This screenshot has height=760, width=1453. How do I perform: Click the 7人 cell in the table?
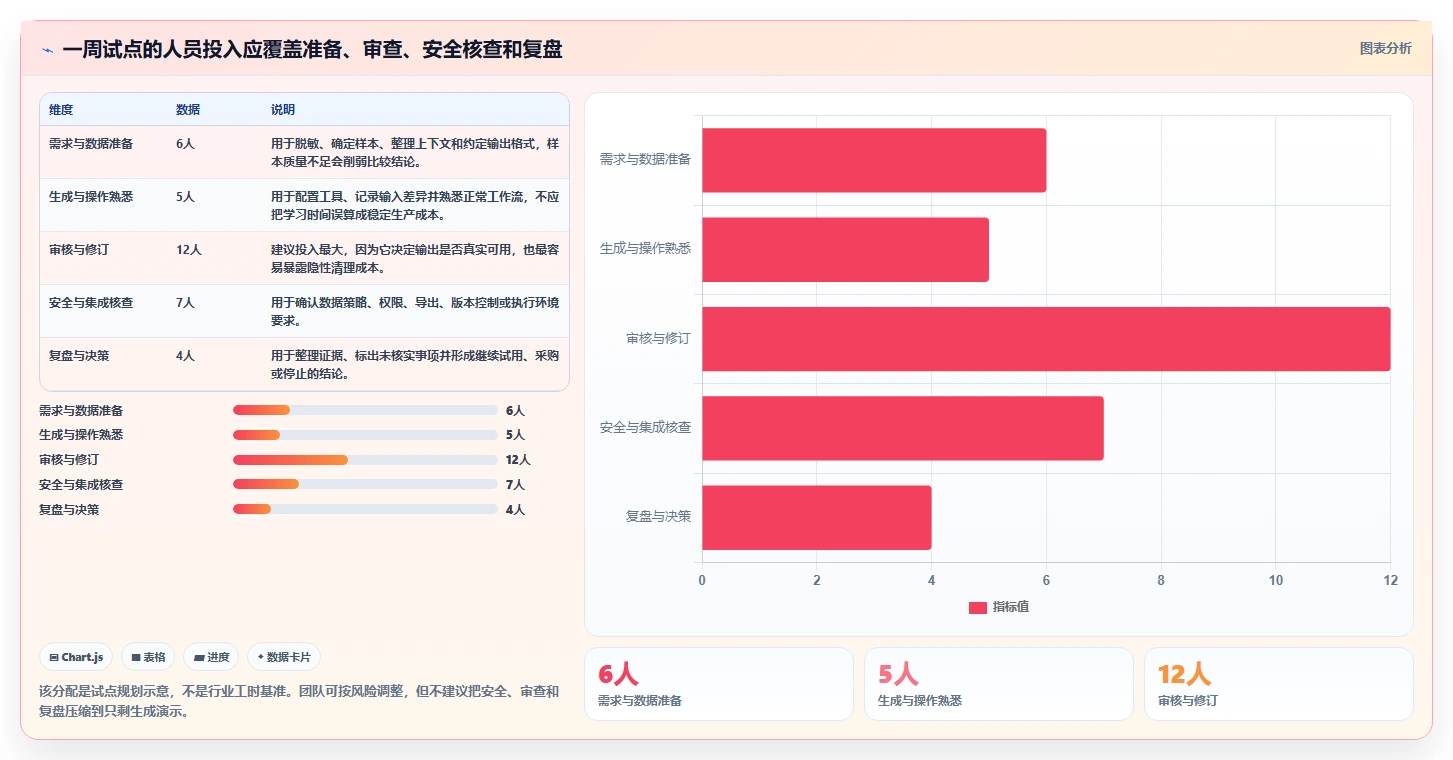185,303
